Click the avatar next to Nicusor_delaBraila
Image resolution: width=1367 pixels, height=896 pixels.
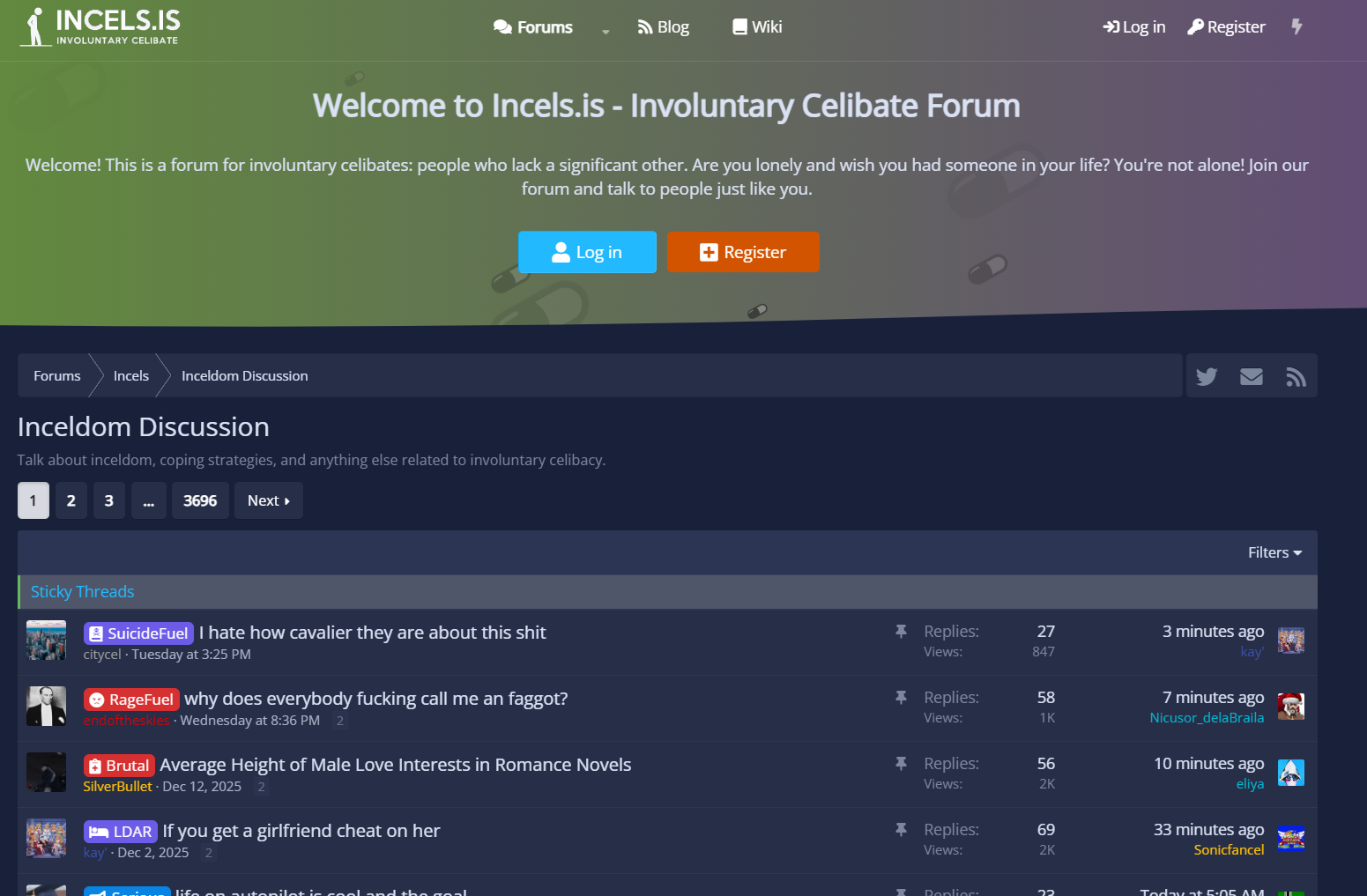(x=1291, y=707)
